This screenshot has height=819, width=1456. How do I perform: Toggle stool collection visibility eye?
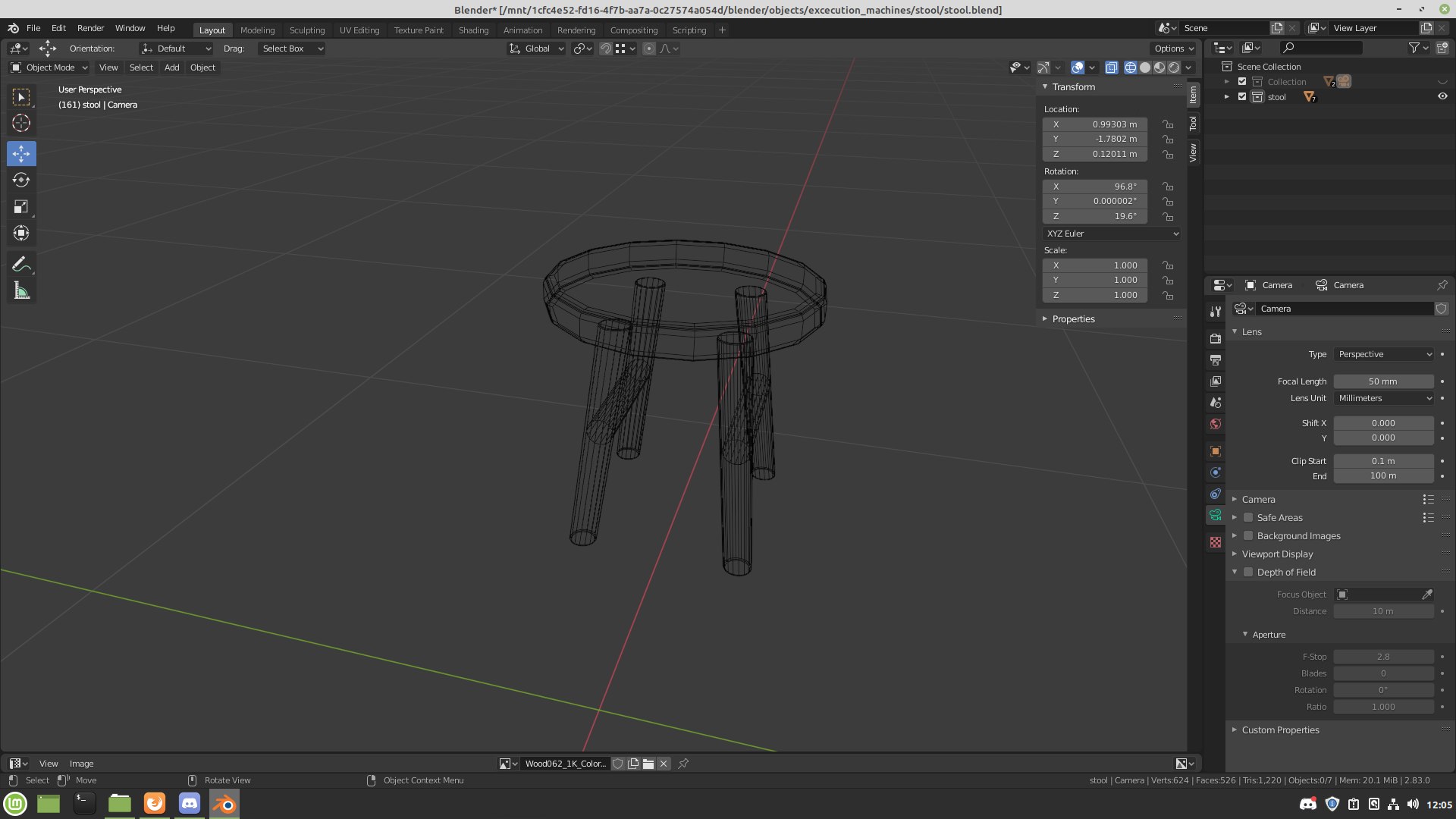tap(1442, 97)
